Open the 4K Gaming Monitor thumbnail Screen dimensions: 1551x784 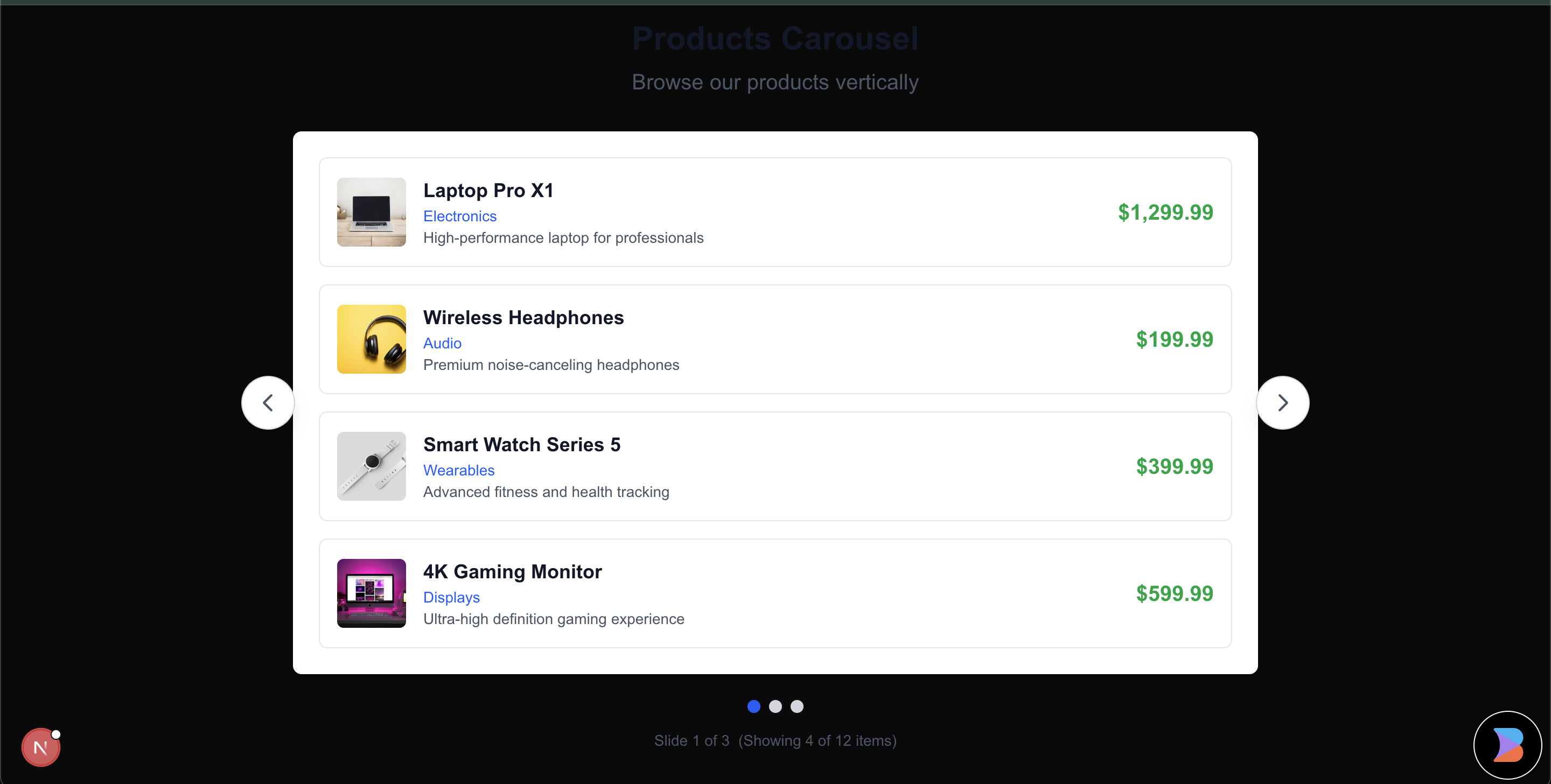(x=372, y=593)
